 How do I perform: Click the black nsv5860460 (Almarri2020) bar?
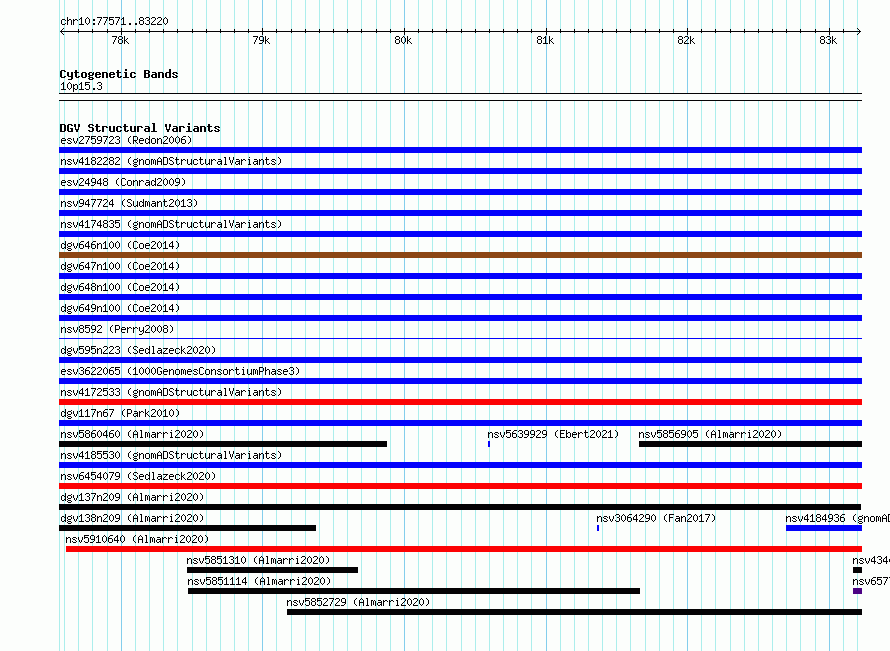click(223, 444)
